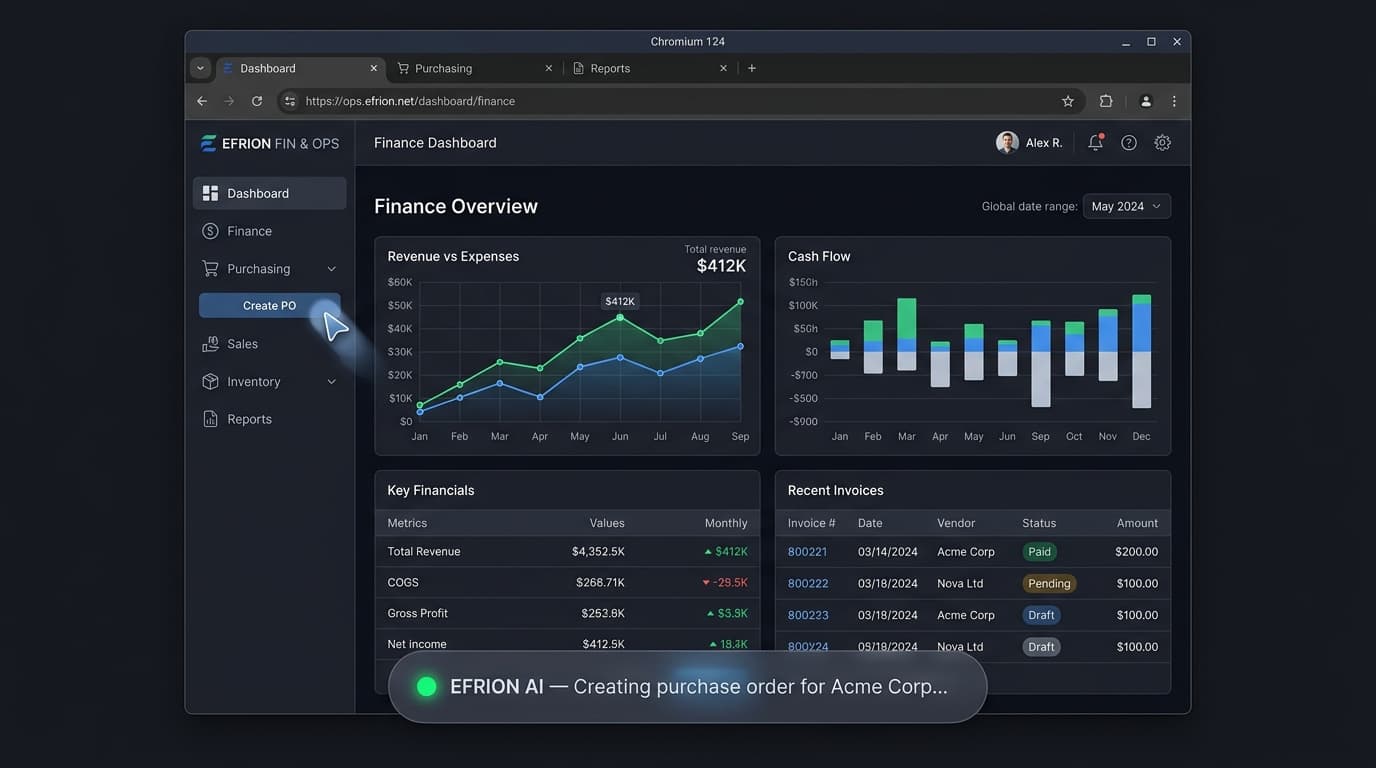The image size is (1376, 768).
Task: Open a new tab with plus icon
Action: coord(752,68)
